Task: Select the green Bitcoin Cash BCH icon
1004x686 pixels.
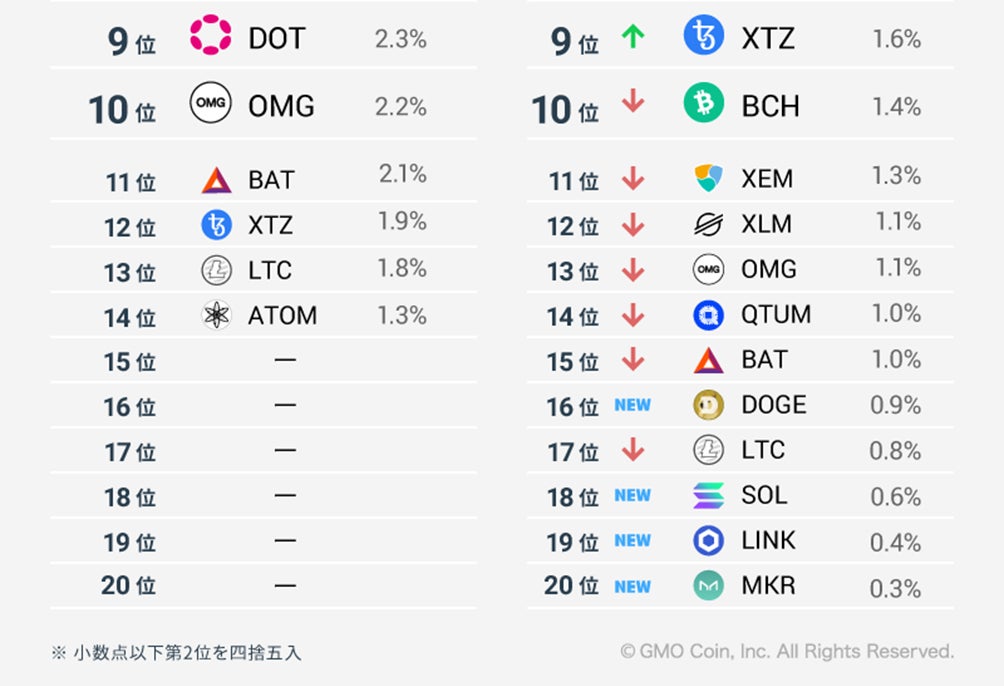Action: pos(704,103)
